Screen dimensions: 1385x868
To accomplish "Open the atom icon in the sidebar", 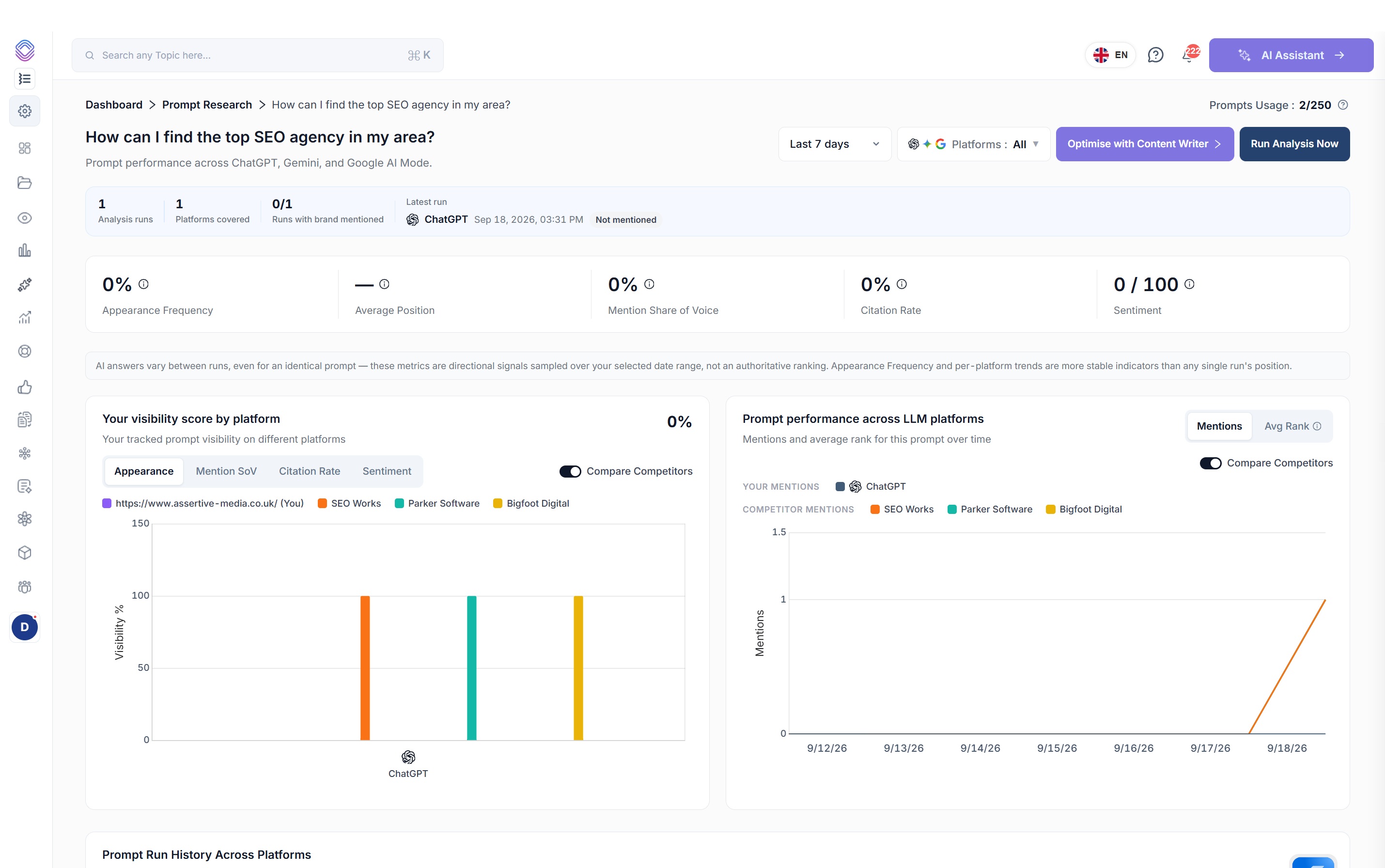I will coord(25,519).
